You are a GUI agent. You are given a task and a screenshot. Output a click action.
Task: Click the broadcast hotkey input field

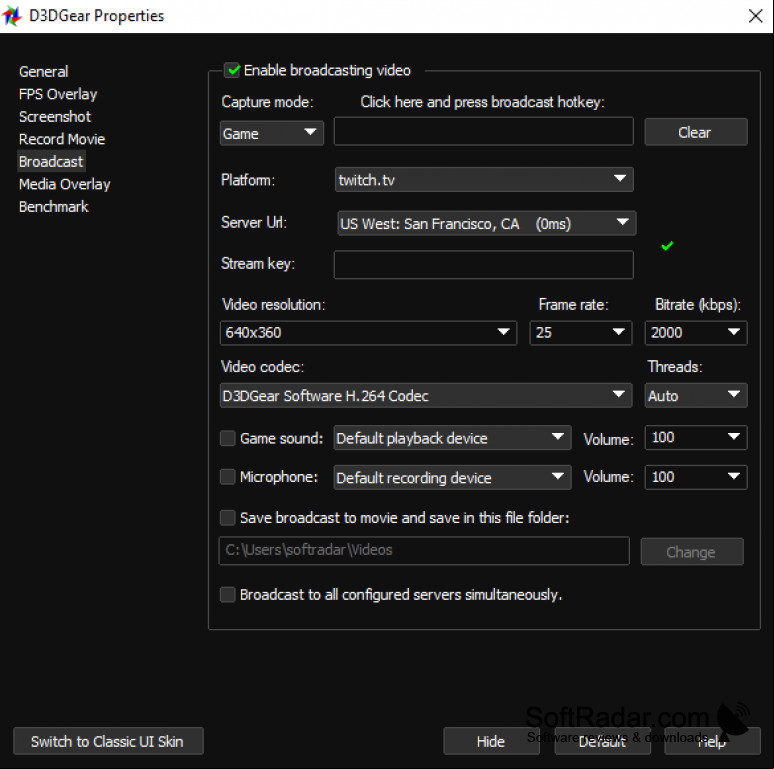coord(484,131)
